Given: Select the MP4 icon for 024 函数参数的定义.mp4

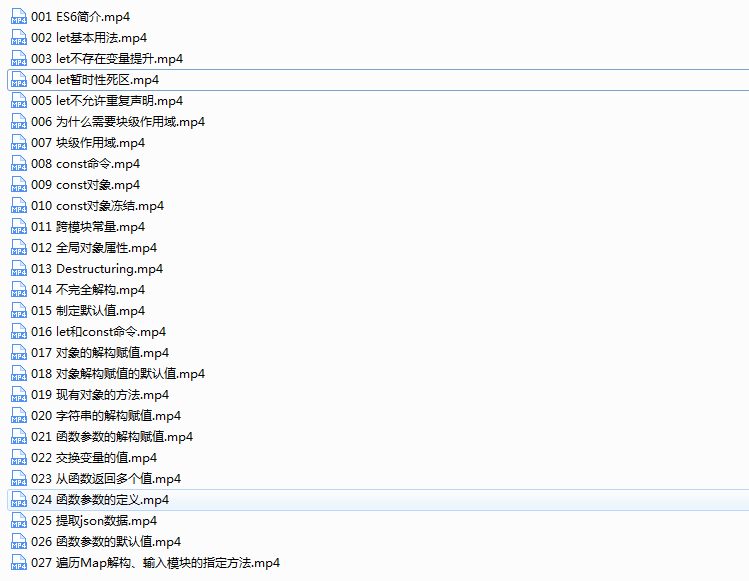Looking at the screenshot, I should (x=18, y=500).
